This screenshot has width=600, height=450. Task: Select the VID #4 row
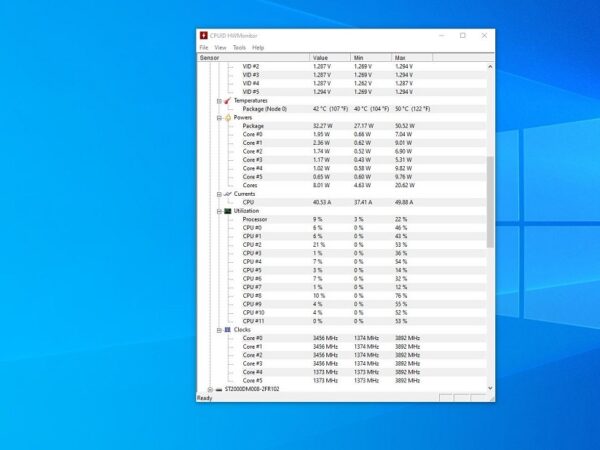pos(342,83)
